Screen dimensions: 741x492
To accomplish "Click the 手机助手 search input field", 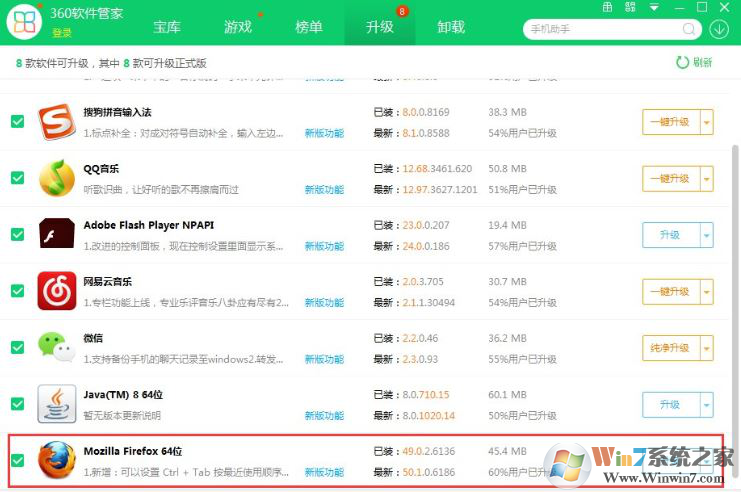I will coord(598,29).
